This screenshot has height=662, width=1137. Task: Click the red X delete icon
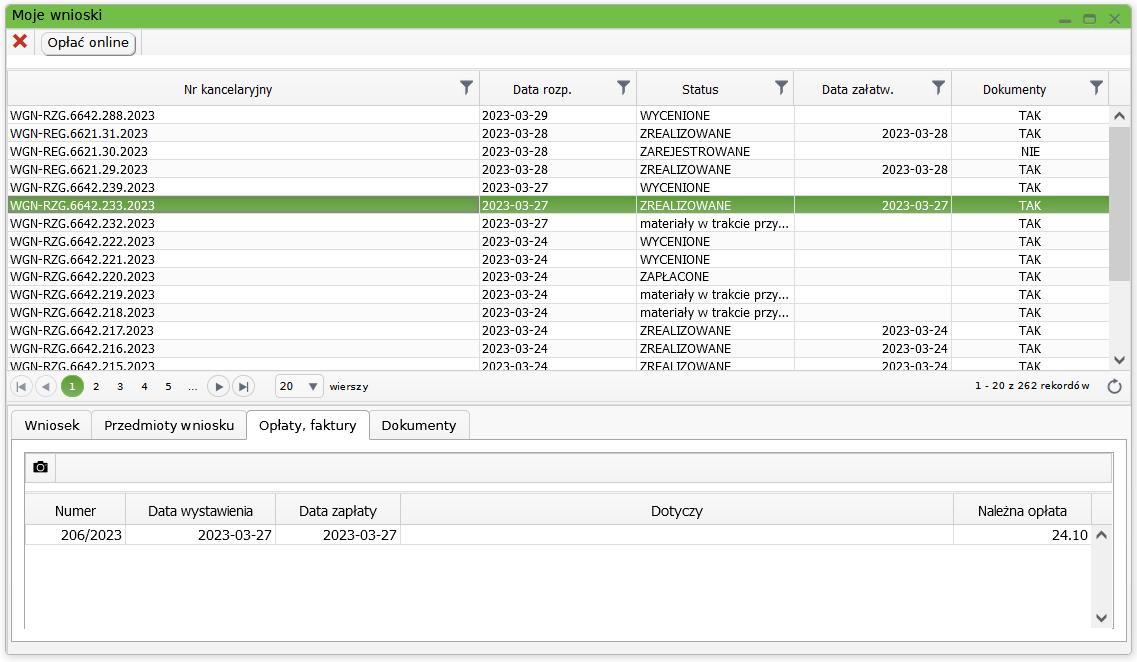coord(19,41)
